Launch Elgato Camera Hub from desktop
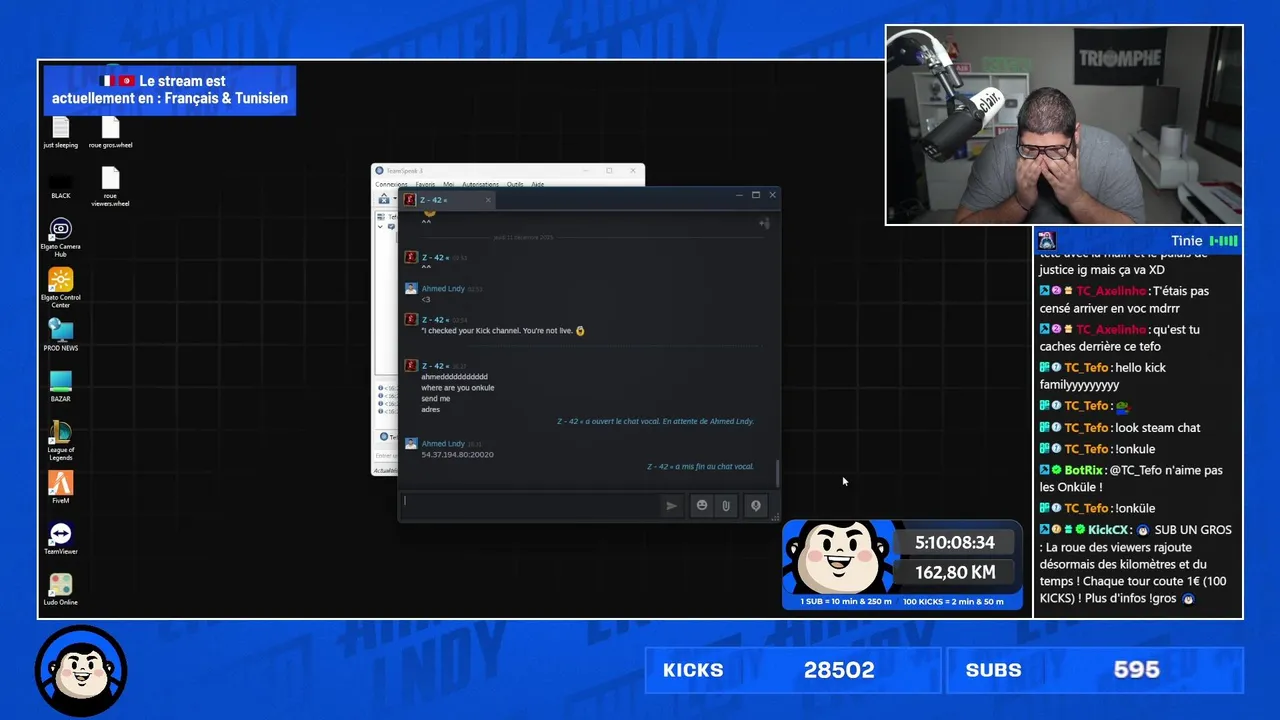 [x=60, y=238]
